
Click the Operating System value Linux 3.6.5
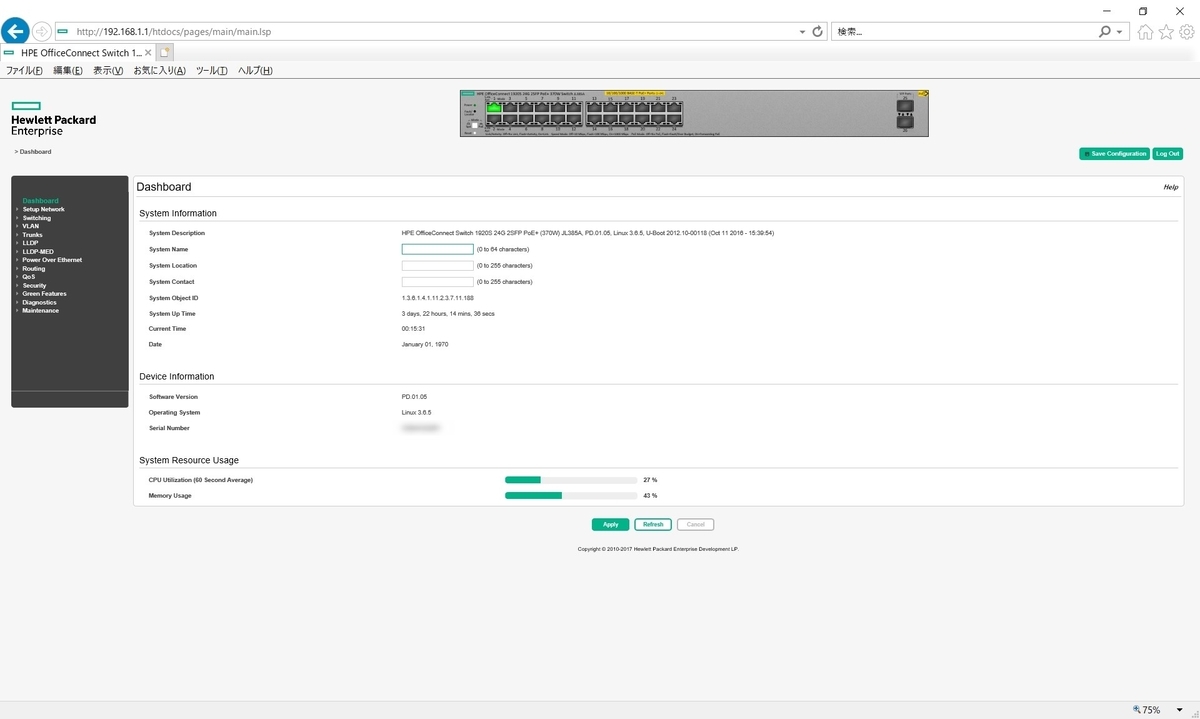click(416, 412)
